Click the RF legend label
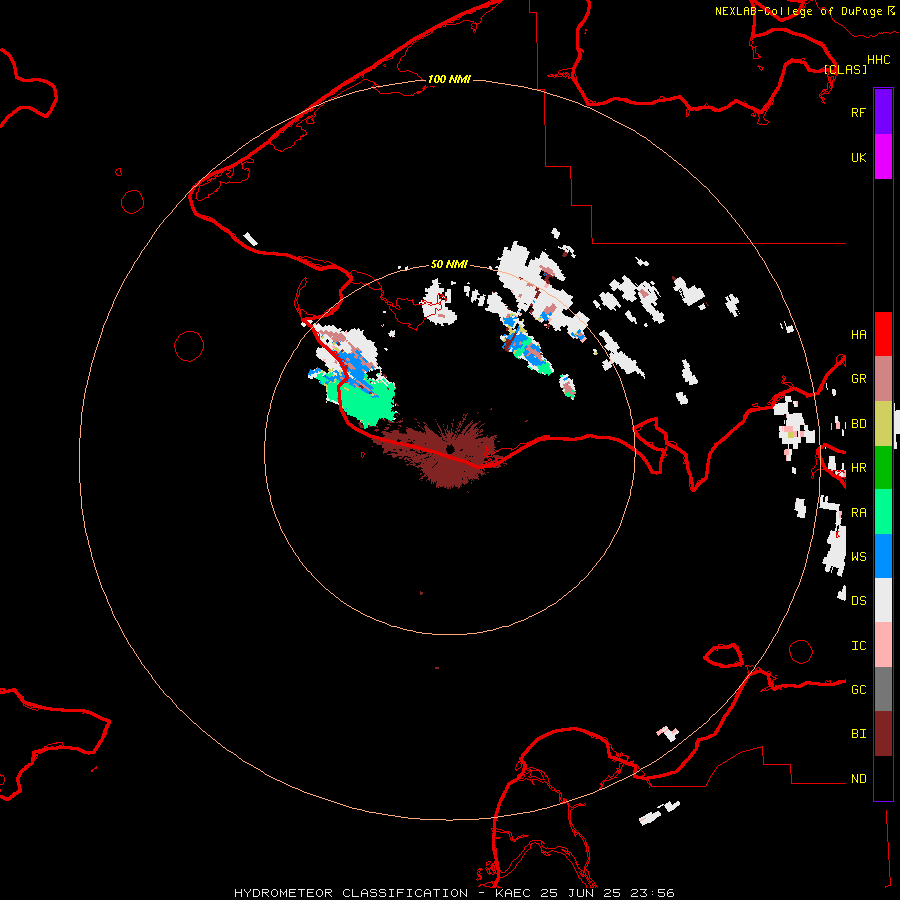900x900 pixels. click(x=858, y=112)
